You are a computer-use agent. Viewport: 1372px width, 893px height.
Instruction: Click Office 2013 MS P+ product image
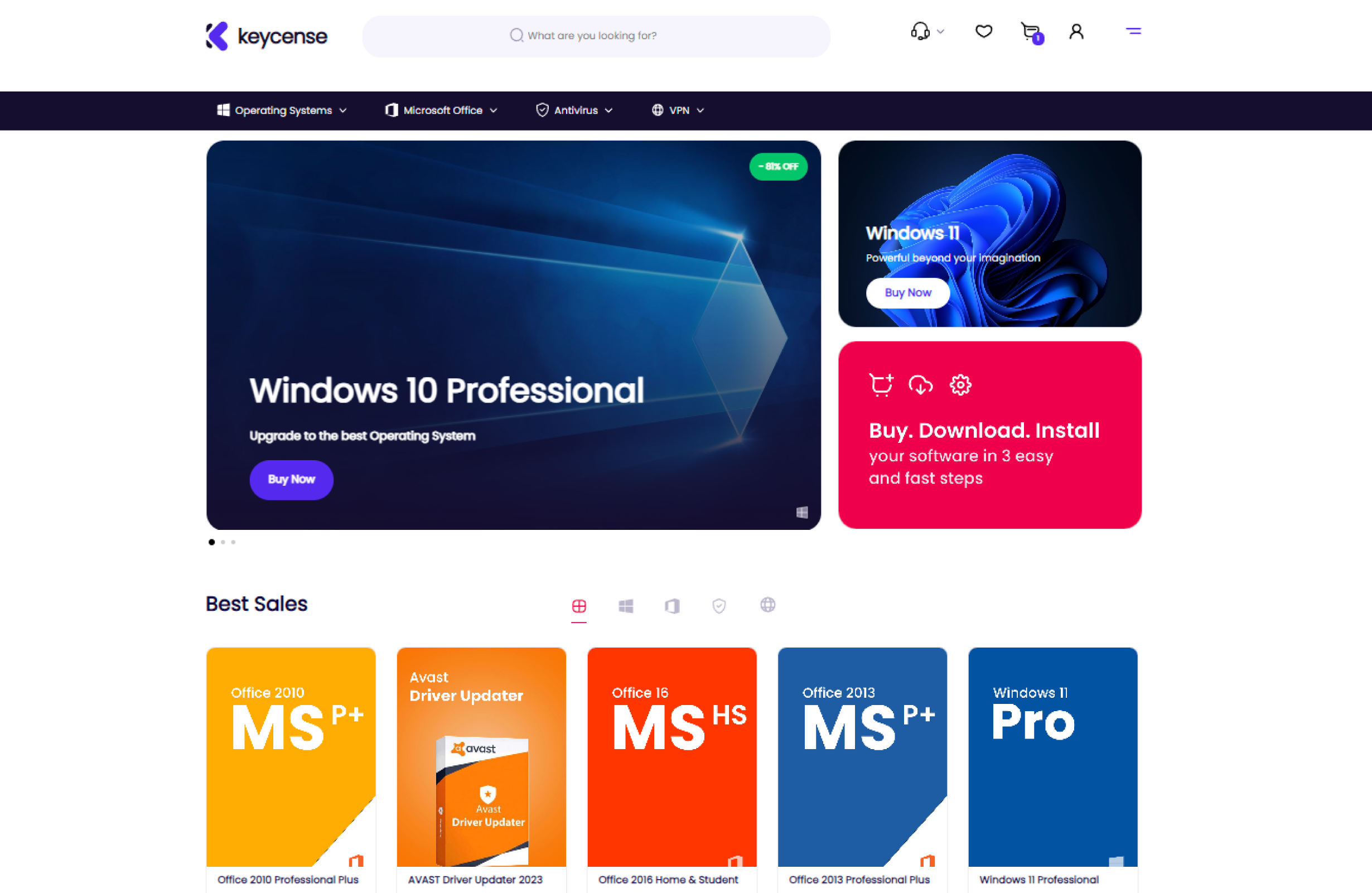coord(862,757)
